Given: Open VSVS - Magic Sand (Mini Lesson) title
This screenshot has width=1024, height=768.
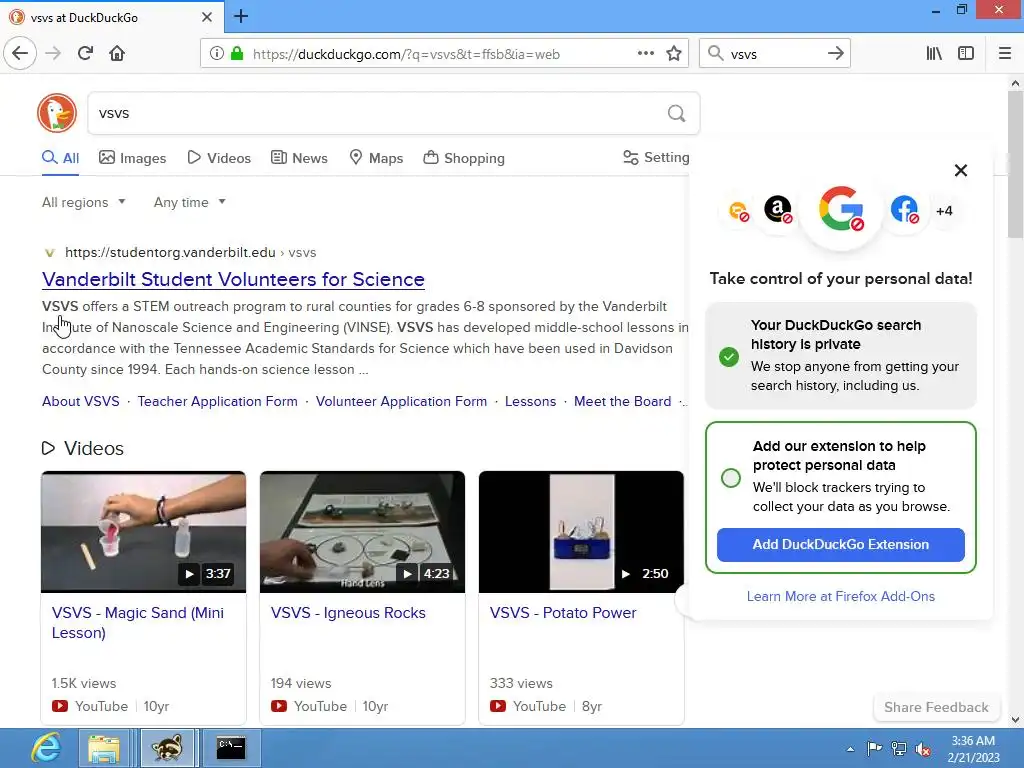Looking at the screenshot, I should click(138, 622).
